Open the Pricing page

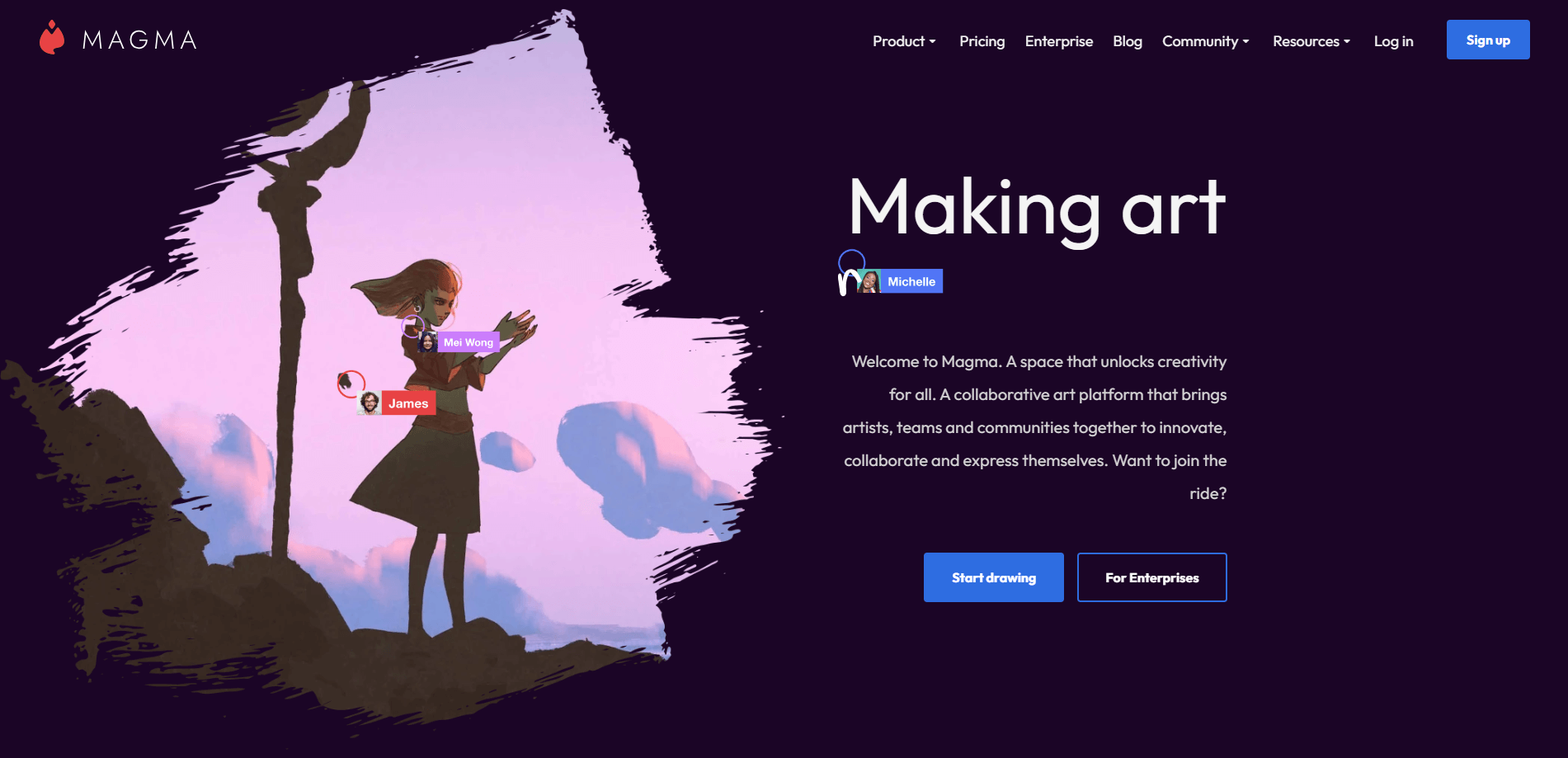982,41
